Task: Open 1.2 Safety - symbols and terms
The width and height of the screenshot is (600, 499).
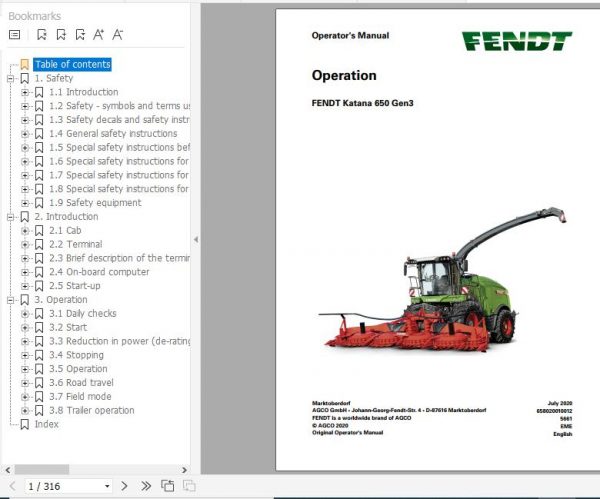Action: [x=119, y=106]
